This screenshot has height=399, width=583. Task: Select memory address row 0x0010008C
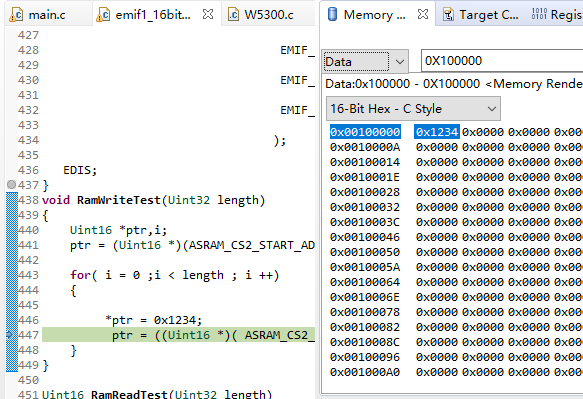pyautogui.click(x=365, y=342)
